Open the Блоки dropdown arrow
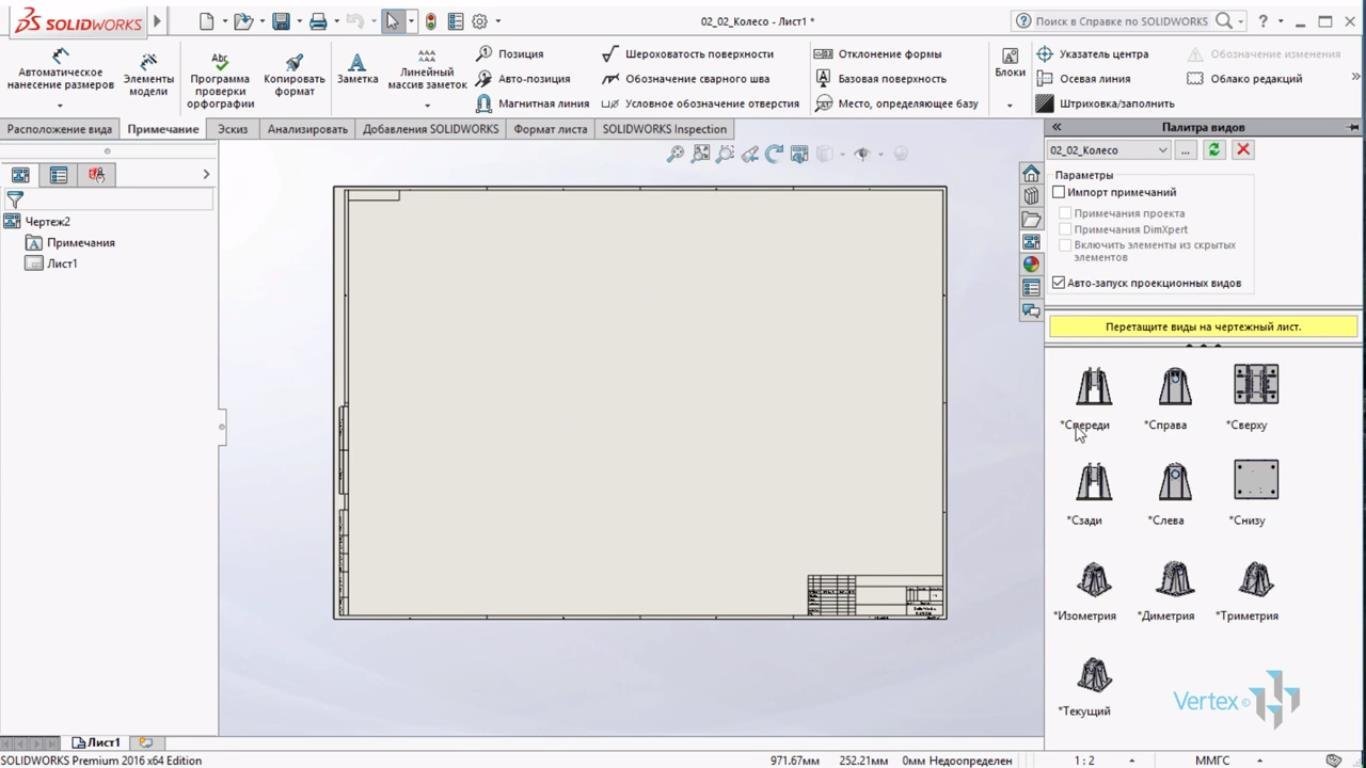 1009,105
